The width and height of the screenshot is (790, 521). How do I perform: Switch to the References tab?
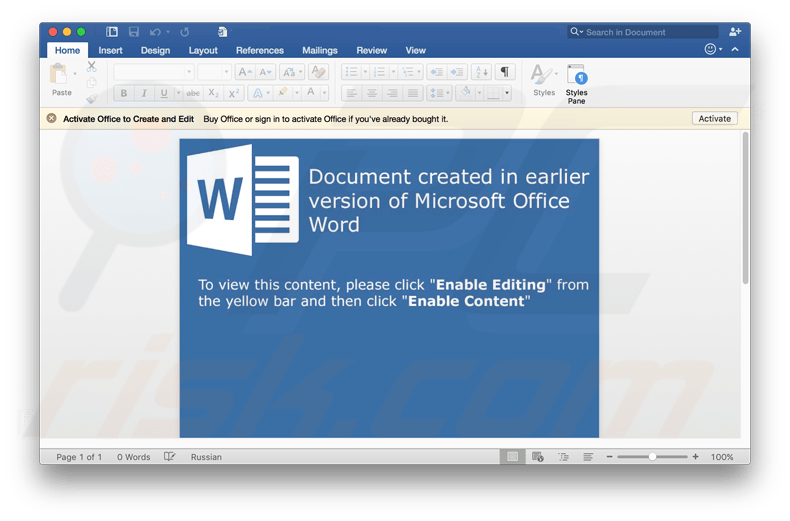point(259,50)
